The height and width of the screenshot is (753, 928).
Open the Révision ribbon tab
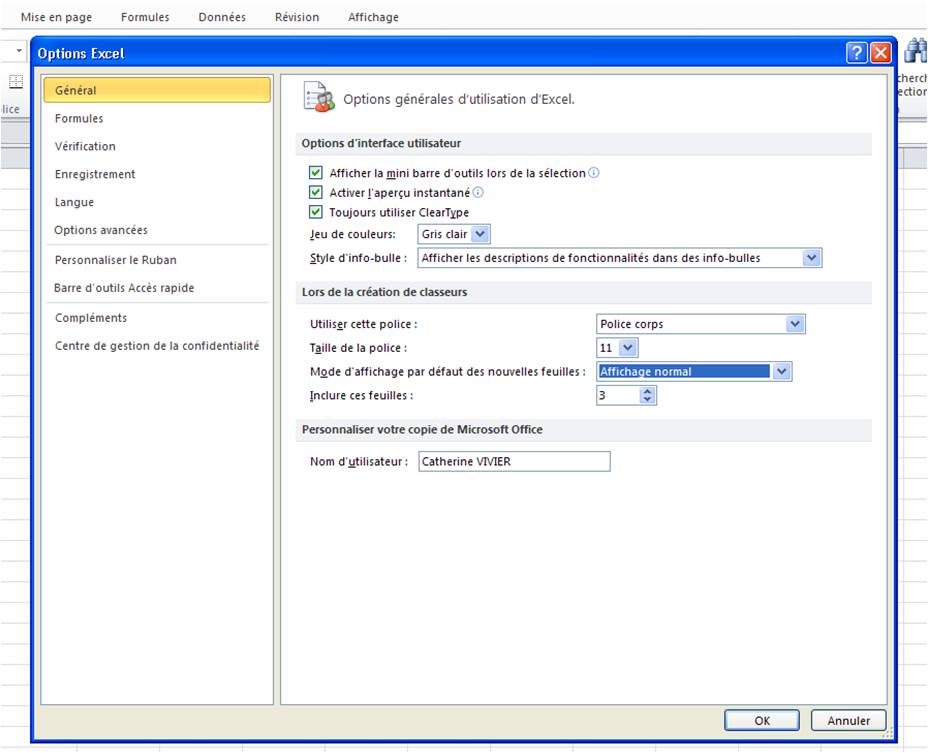(297, 17)
